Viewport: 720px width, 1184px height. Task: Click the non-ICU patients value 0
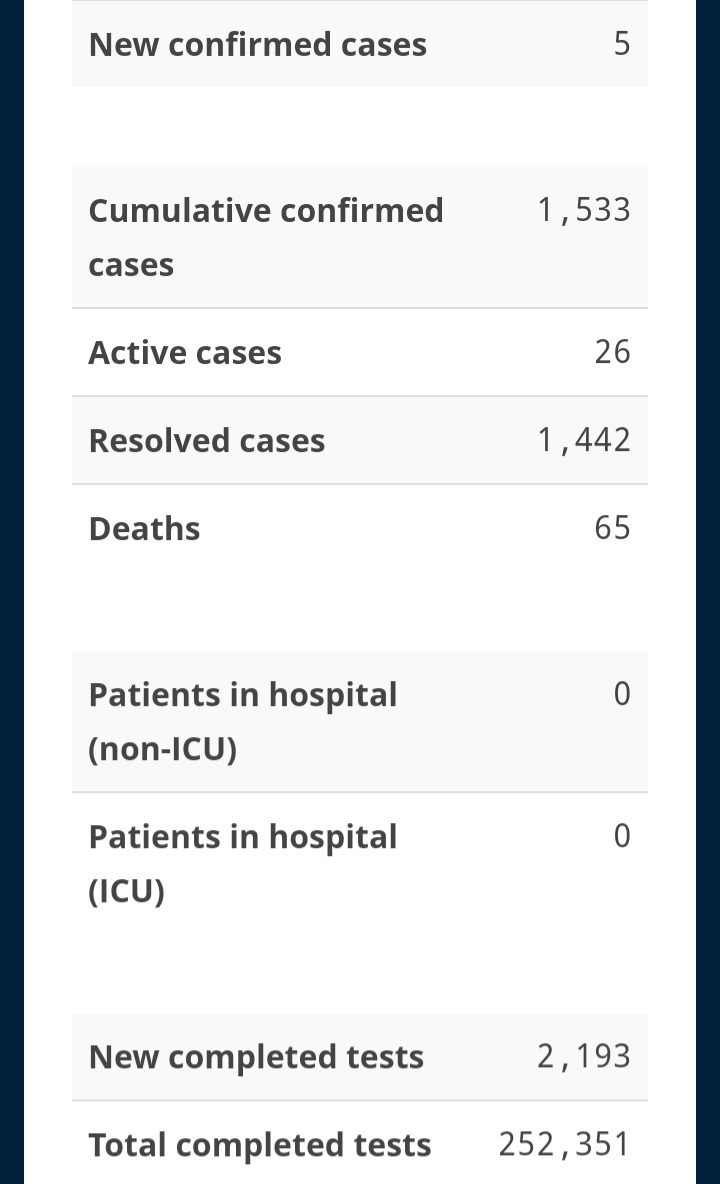(621, 694)
